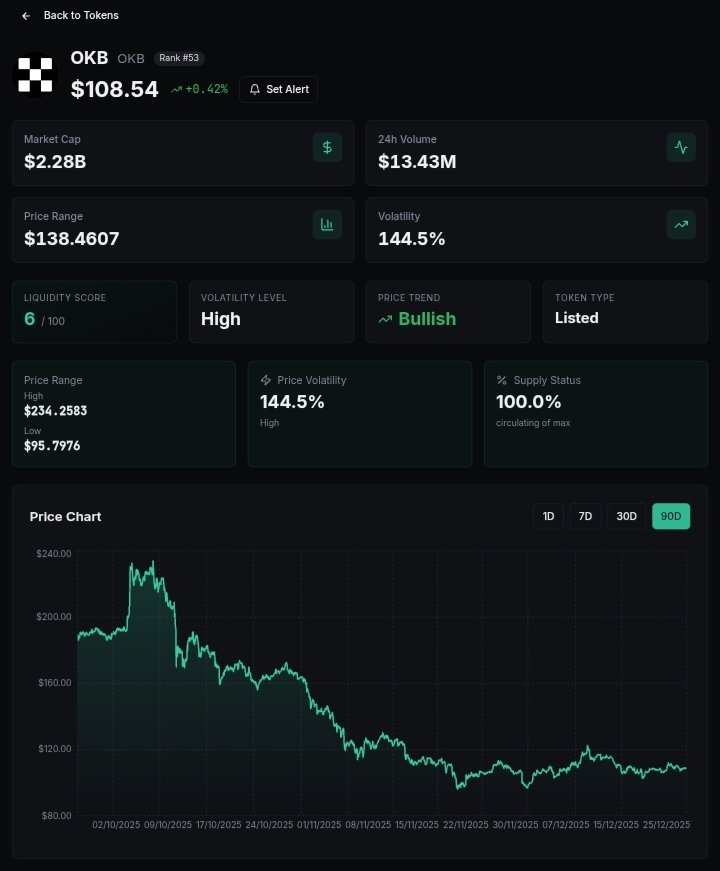Click the $80.00 y-axis label

coord(57,815)
